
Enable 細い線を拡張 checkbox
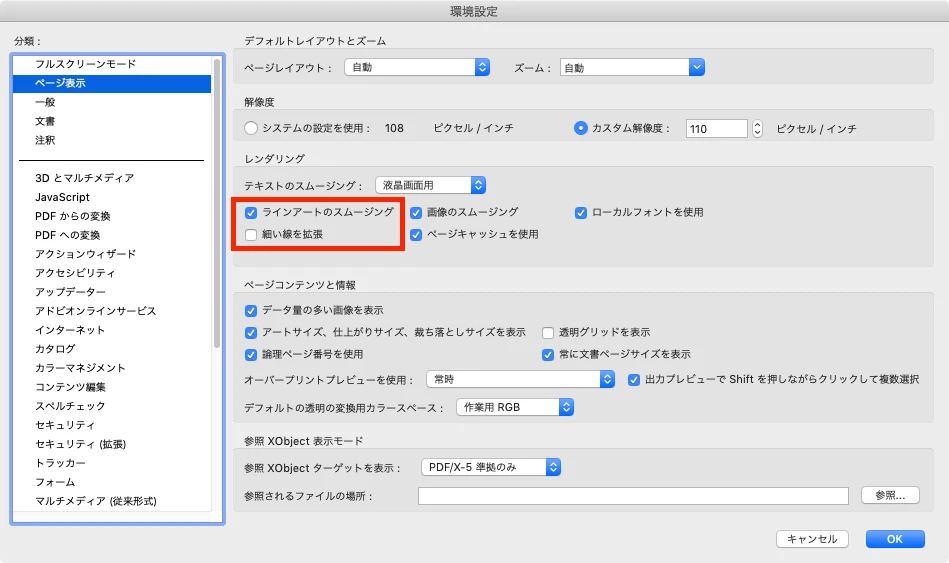[x=251, y=235]
